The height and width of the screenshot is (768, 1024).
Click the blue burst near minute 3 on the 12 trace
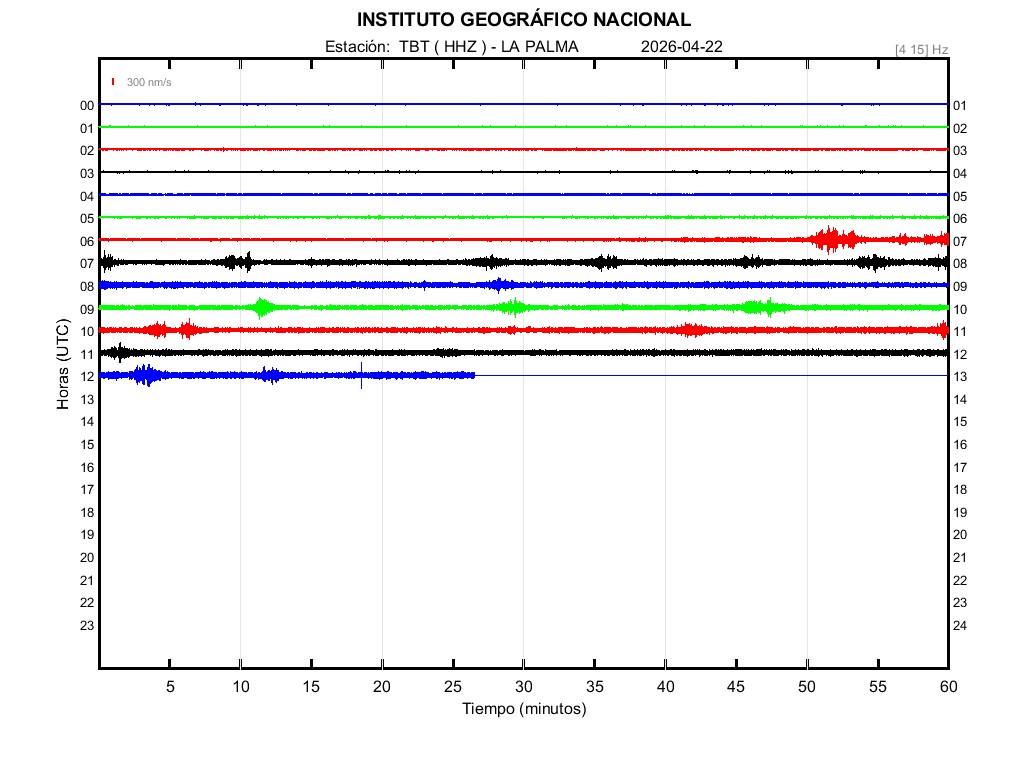pos(146,375)
